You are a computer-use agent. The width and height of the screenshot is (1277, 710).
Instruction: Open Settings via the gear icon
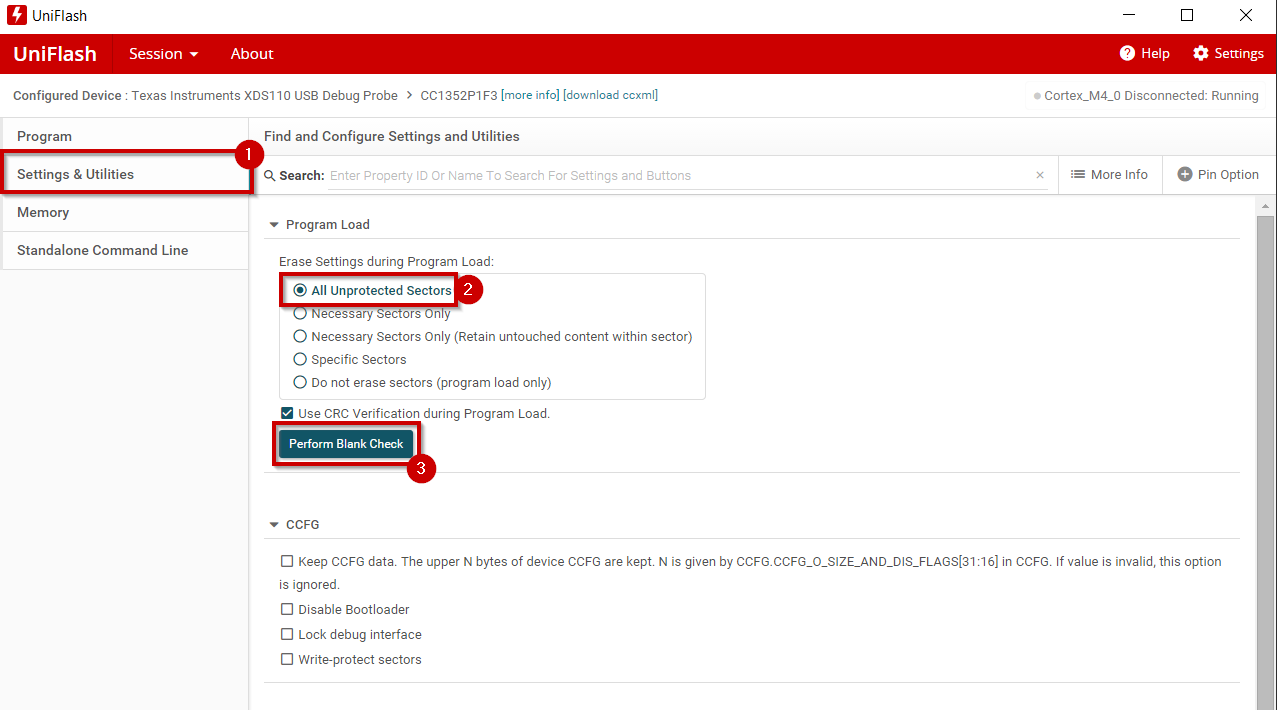pos(1201,54)
